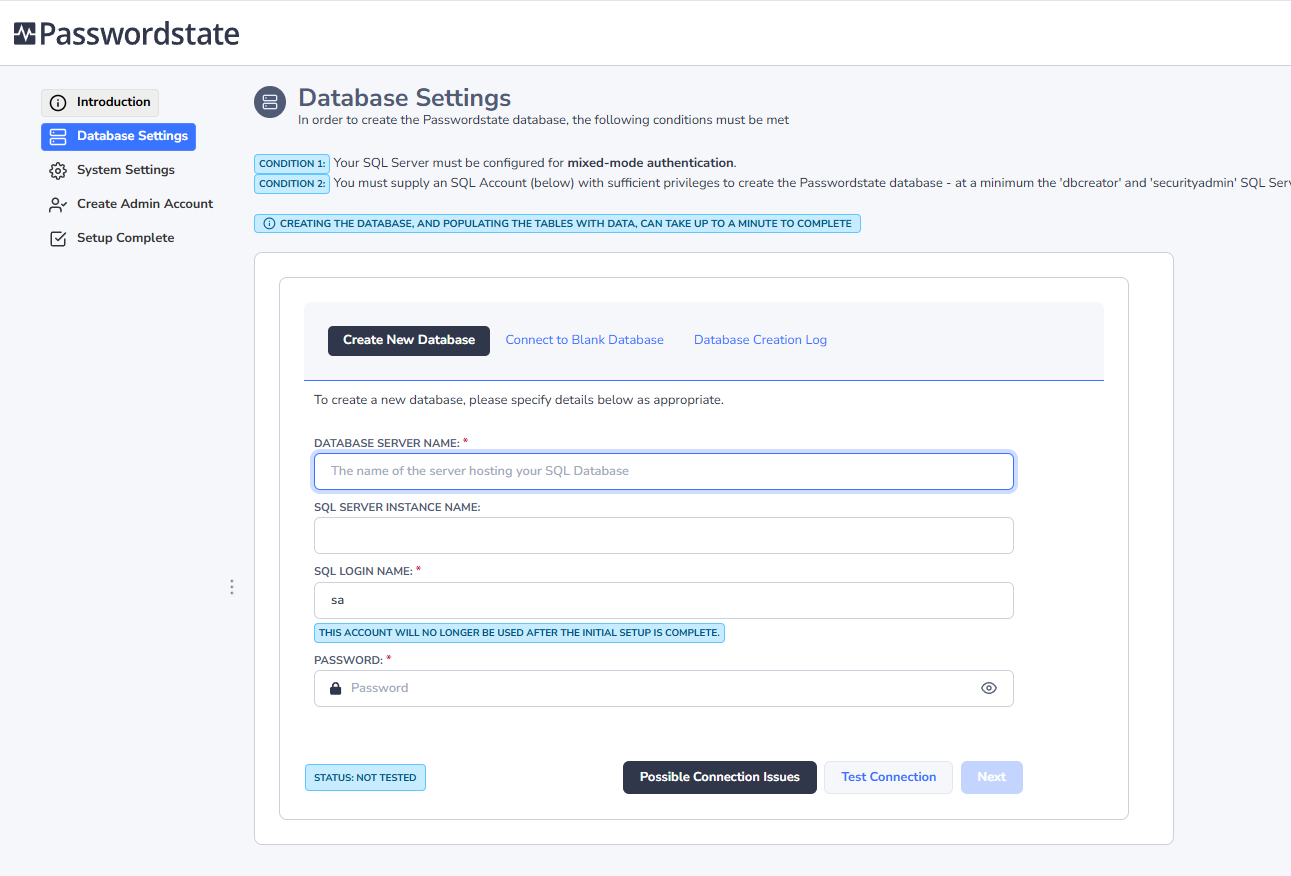Click the DATABASE SERVER NAME label

387,443
